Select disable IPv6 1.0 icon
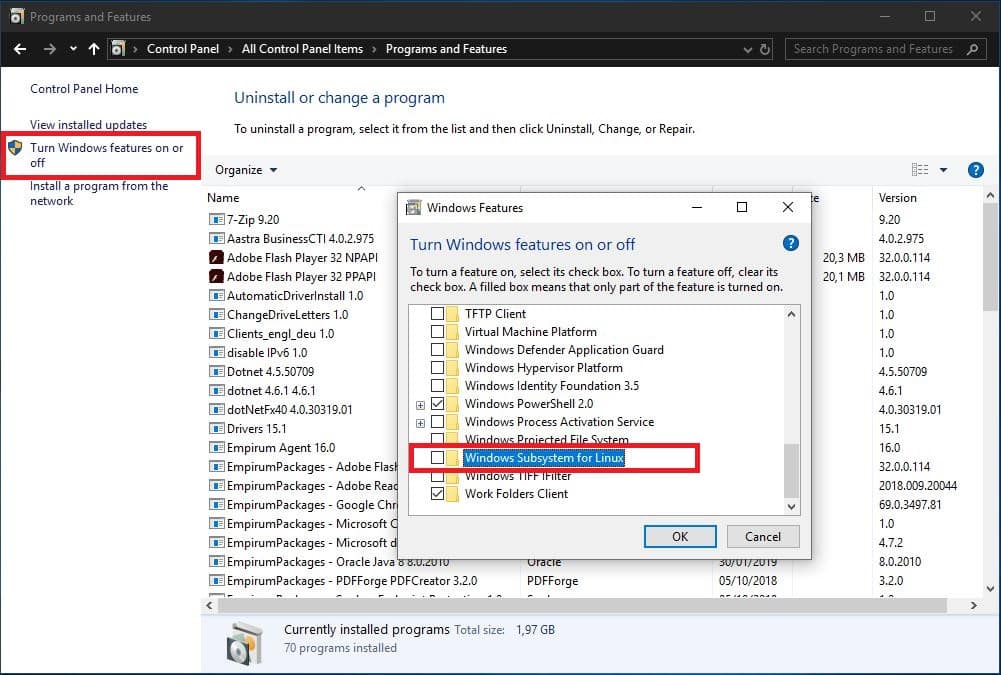The height and width of the screenshot is (675, 1001). pos(216,353)
